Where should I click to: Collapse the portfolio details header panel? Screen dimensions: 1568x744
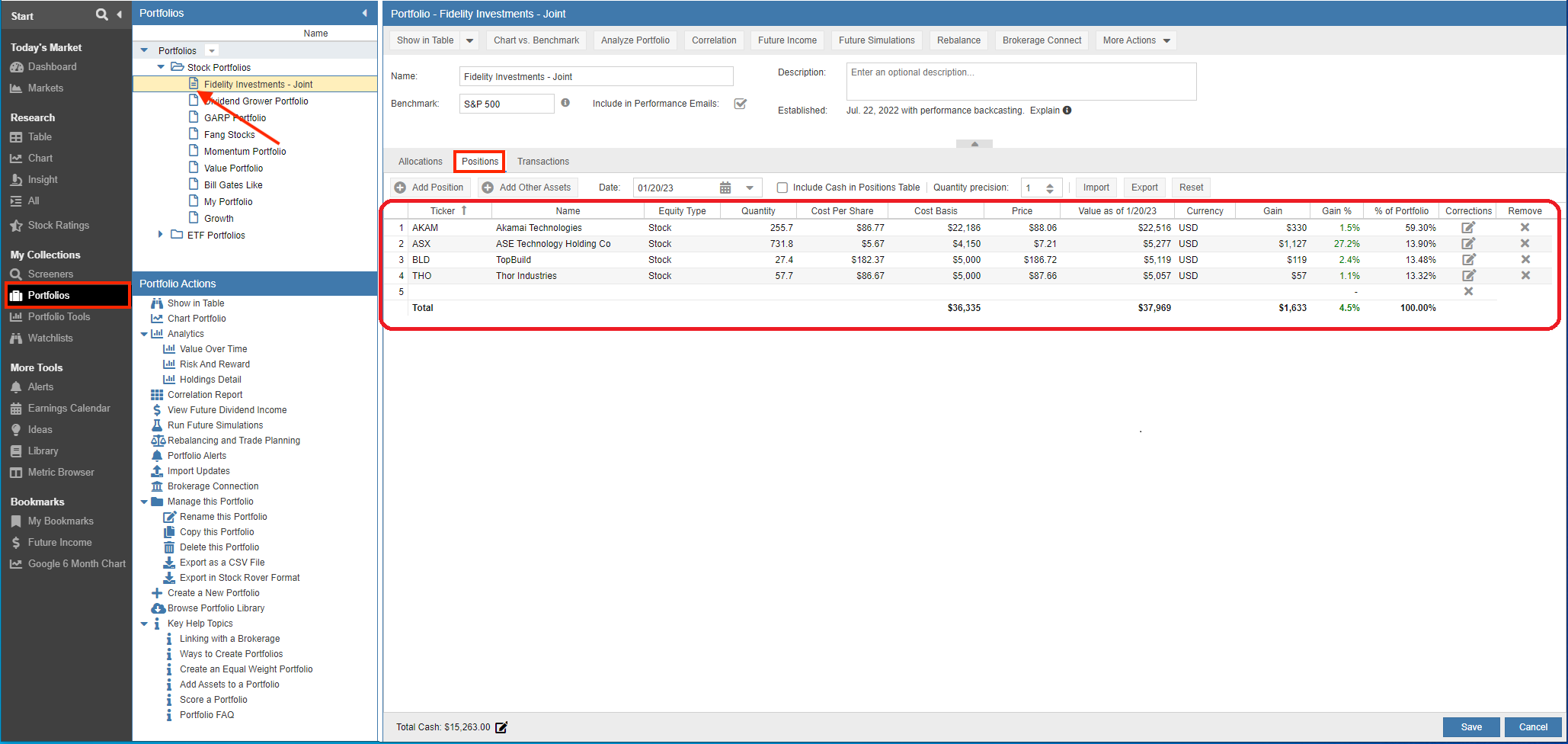click(x=974, y=143)
